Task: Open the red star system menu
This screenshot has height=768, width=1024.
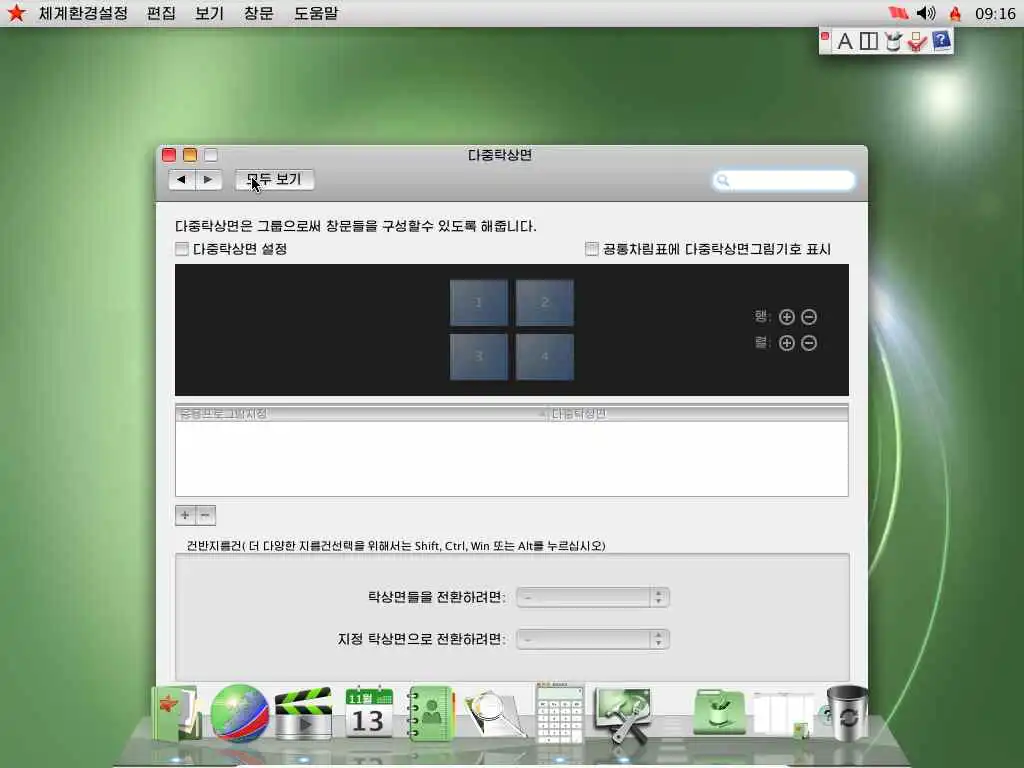Action: pos(16,12)
